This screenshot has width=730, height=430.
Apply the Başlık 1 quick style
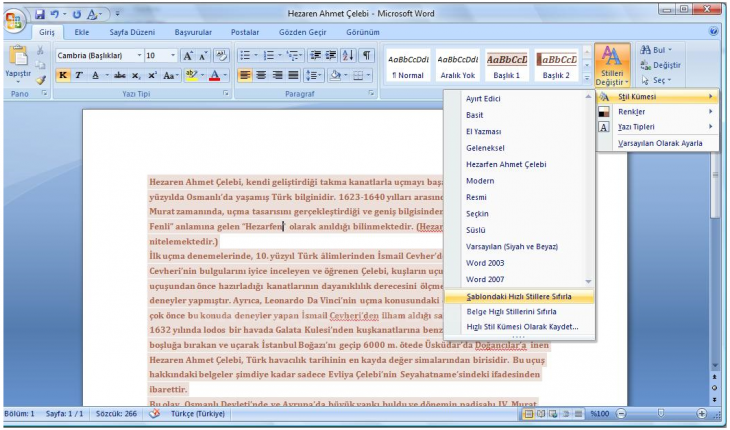click(x=507, y=66)
